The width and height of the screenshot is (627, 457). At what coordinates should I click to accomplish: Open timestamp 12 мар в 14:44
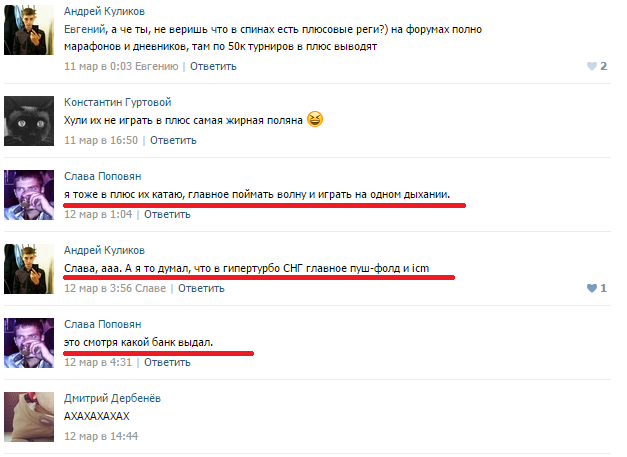101,436
